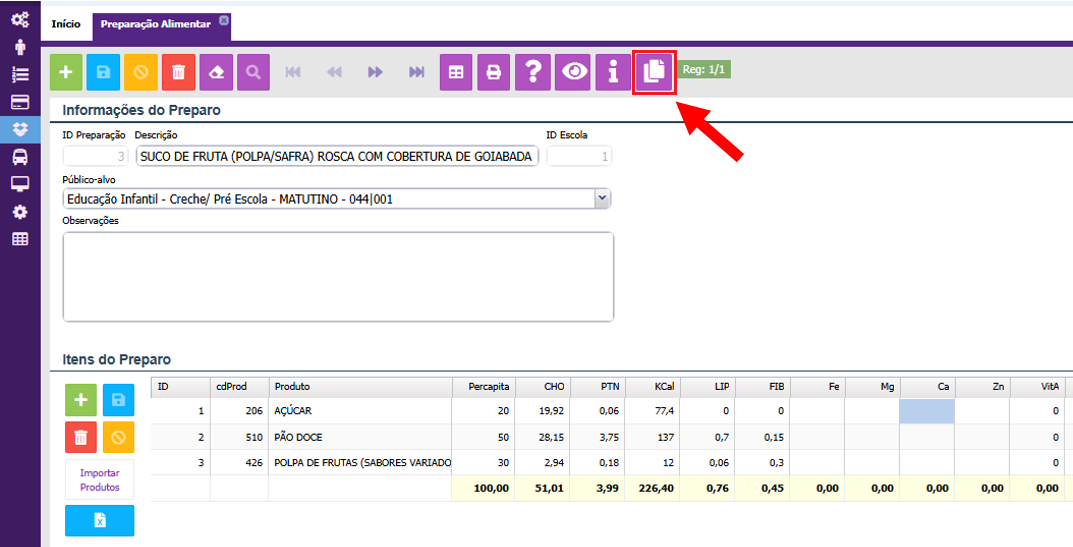Image resolution: width=1073 pixels, height=547 pixels.
Task: Switch to the Início tab
Action: [66, 24]
